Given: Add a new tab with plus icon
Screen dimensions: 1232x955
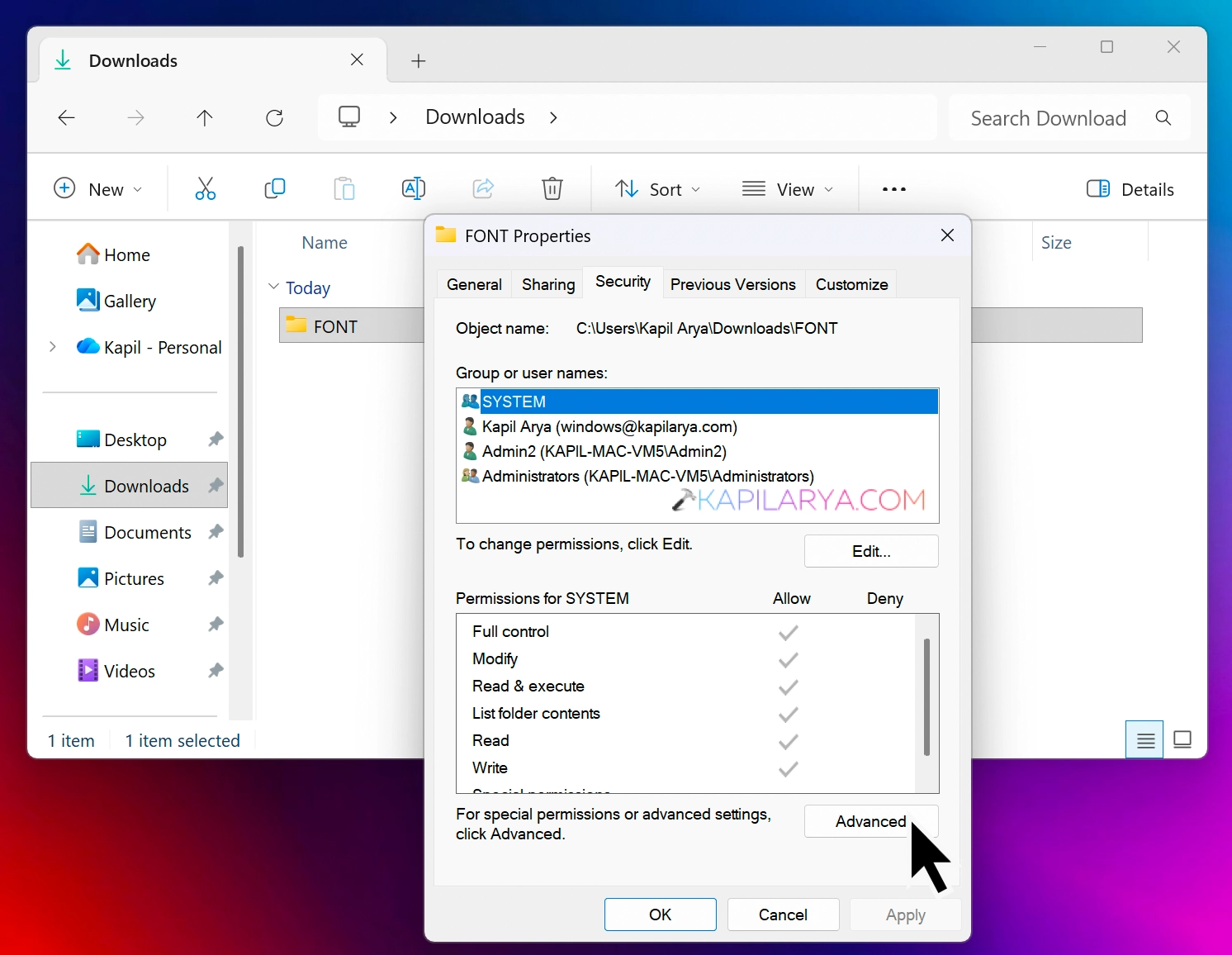Looking at the screenshot, I should tap(419, 61).
